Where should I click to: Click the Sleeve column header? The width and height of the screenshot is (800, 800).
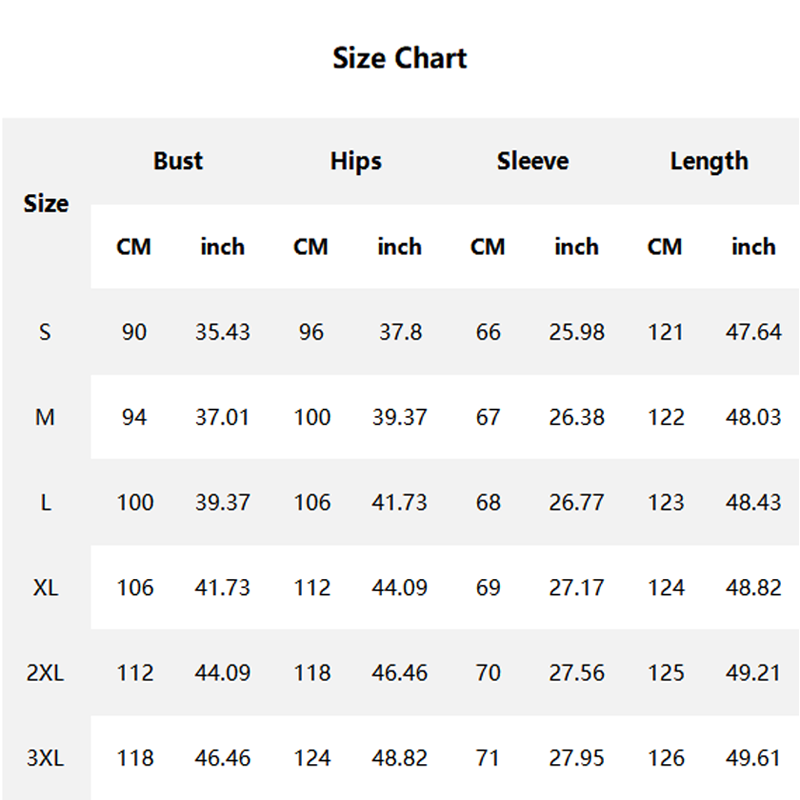tap(533, 161)
